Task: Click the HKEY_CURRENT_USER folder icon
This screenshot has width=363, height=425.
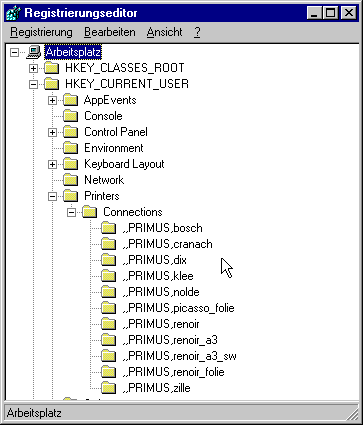Action: (52, 84)
